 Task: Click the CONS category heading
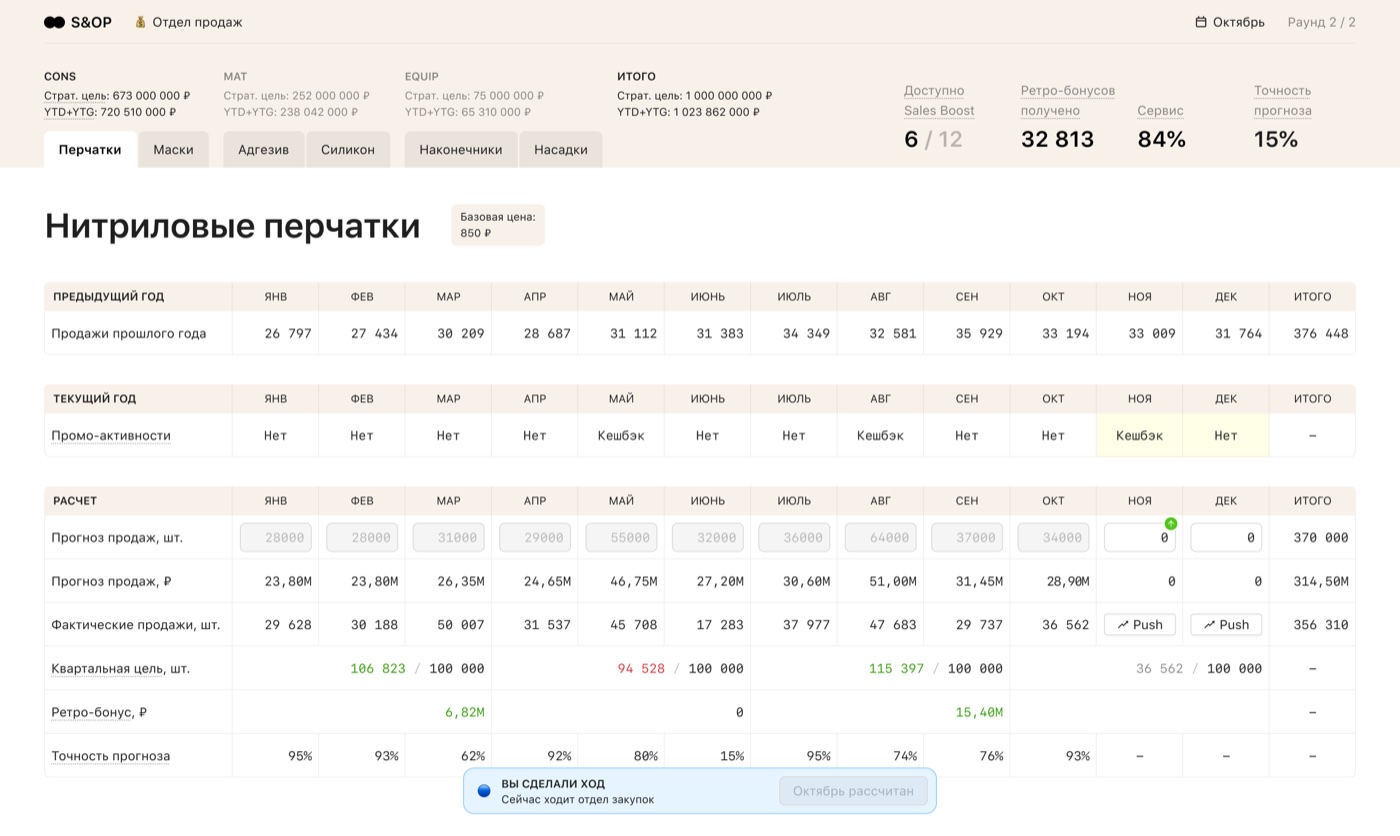60,76
